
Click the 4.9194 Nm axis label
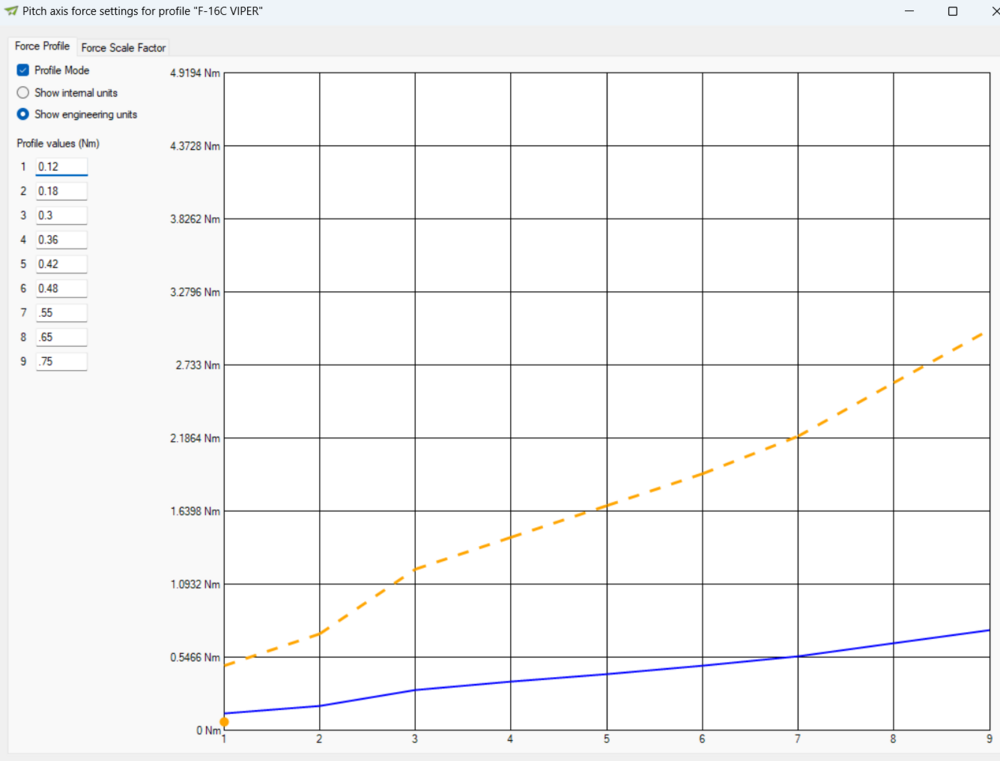pos(195,73)
